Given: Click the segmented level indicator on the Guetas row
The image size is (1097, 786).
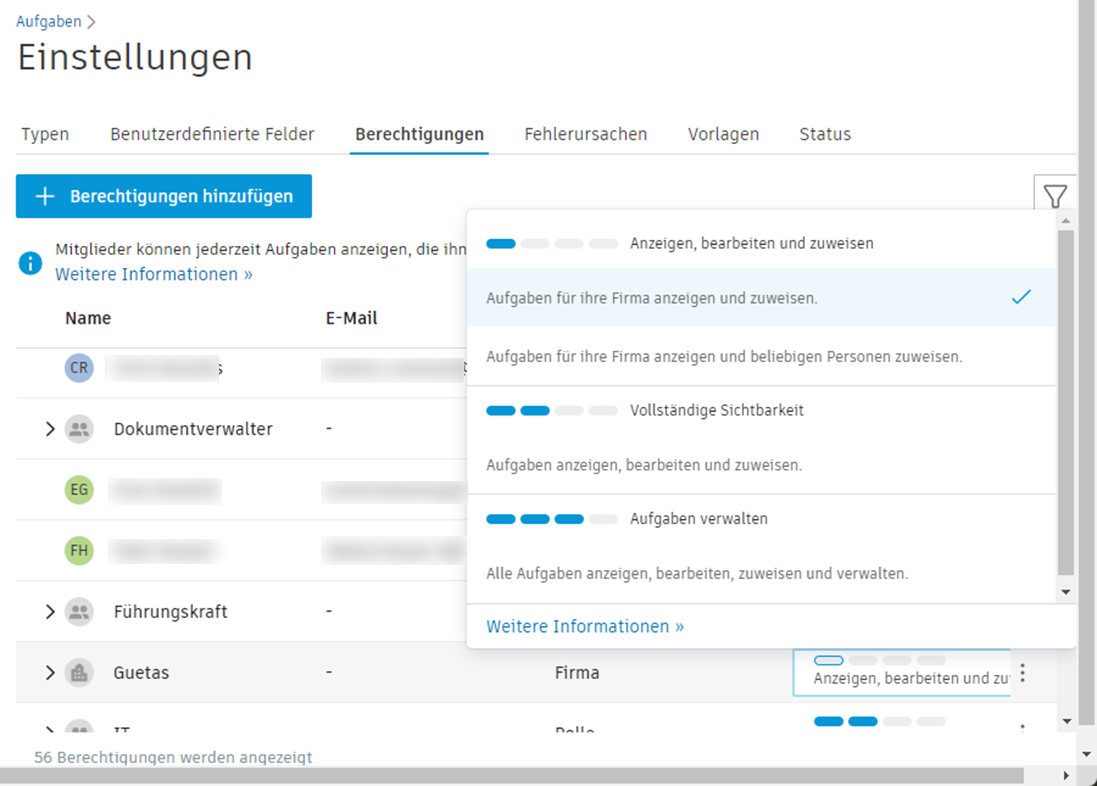Looking at the screenshot, I should coord(880,660).
